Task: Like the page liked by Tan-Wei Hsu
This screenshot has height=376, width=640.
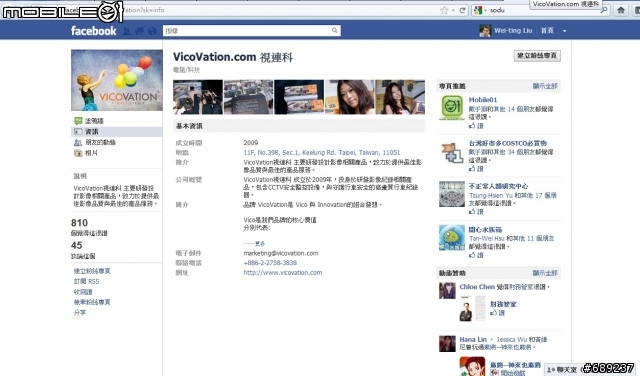Action: pos(476,255)
